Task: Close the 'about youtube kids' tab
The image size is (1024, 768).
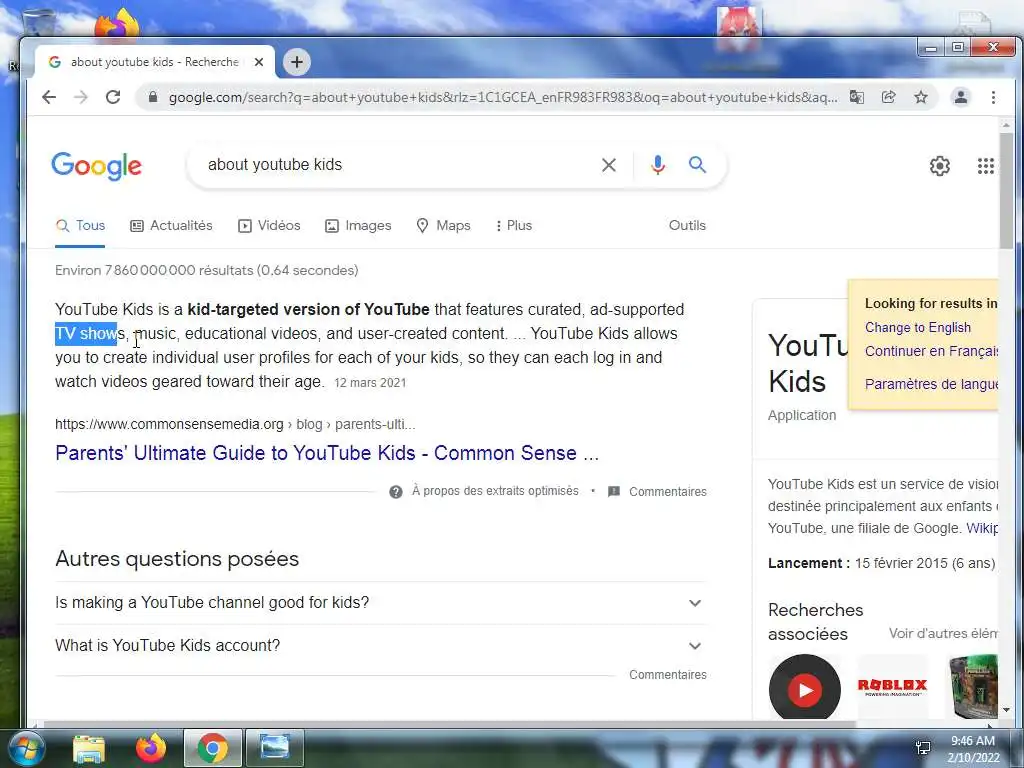Action: (x=259, y=62)
